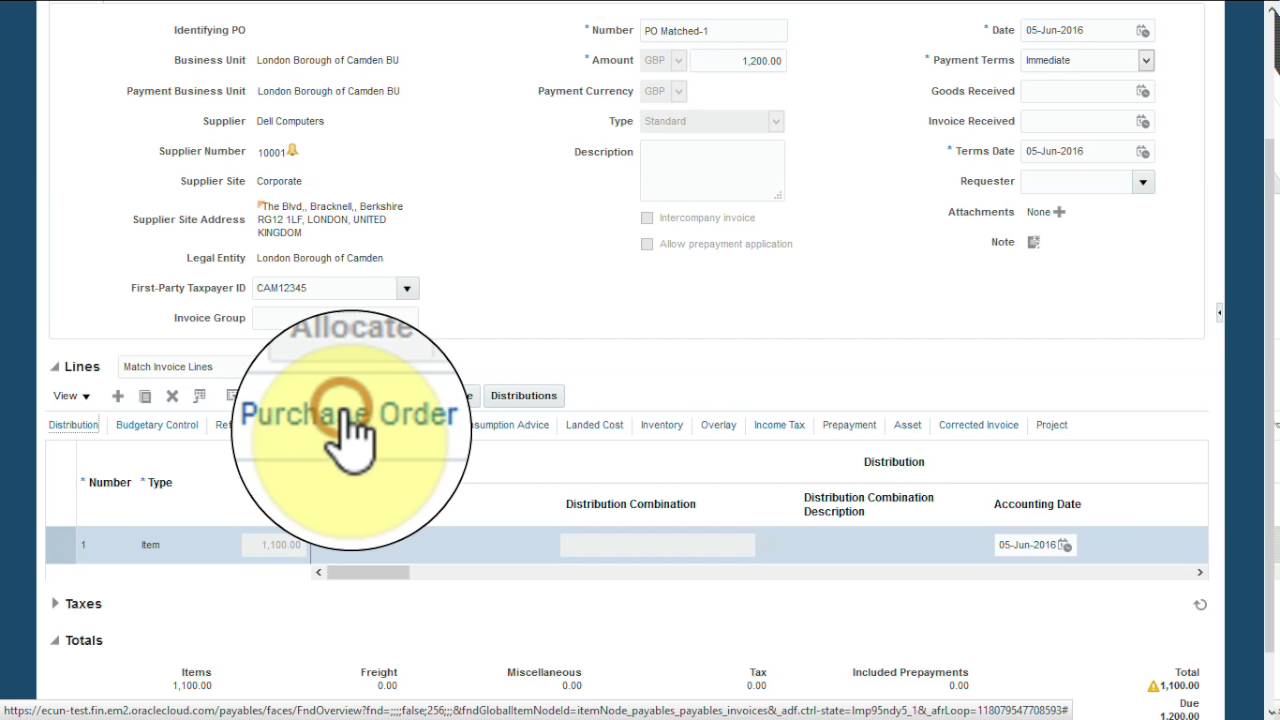The image size is (1280, 720).
Task: Add an attachment with the plus icon
Action: 1059,212
